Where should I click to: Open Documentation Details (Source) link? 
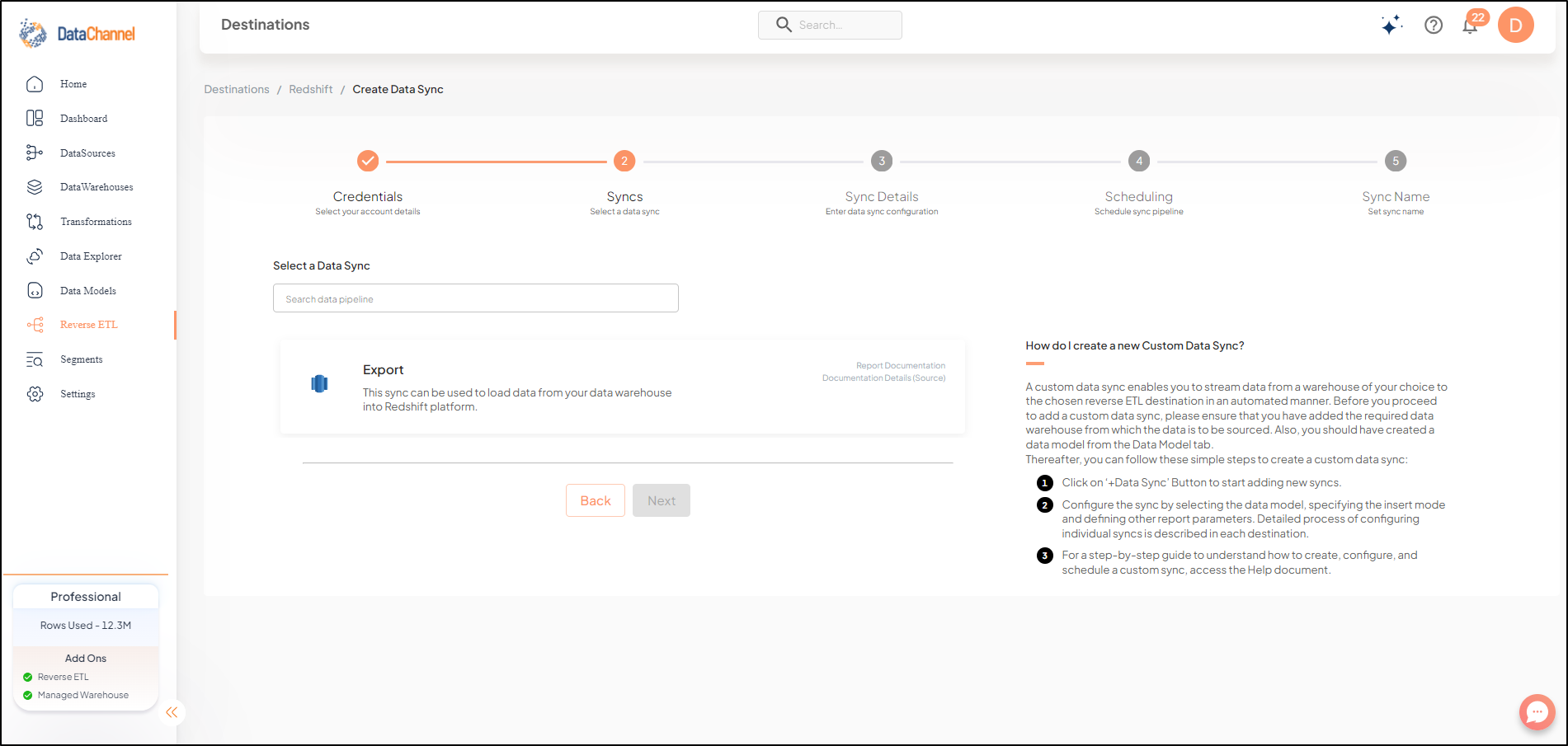(884, 378)
